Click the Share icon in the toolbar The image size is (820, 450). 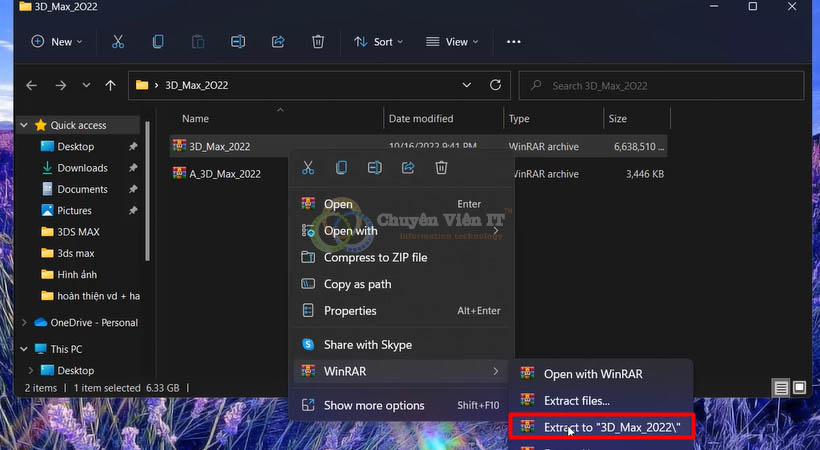coord(278,42)
